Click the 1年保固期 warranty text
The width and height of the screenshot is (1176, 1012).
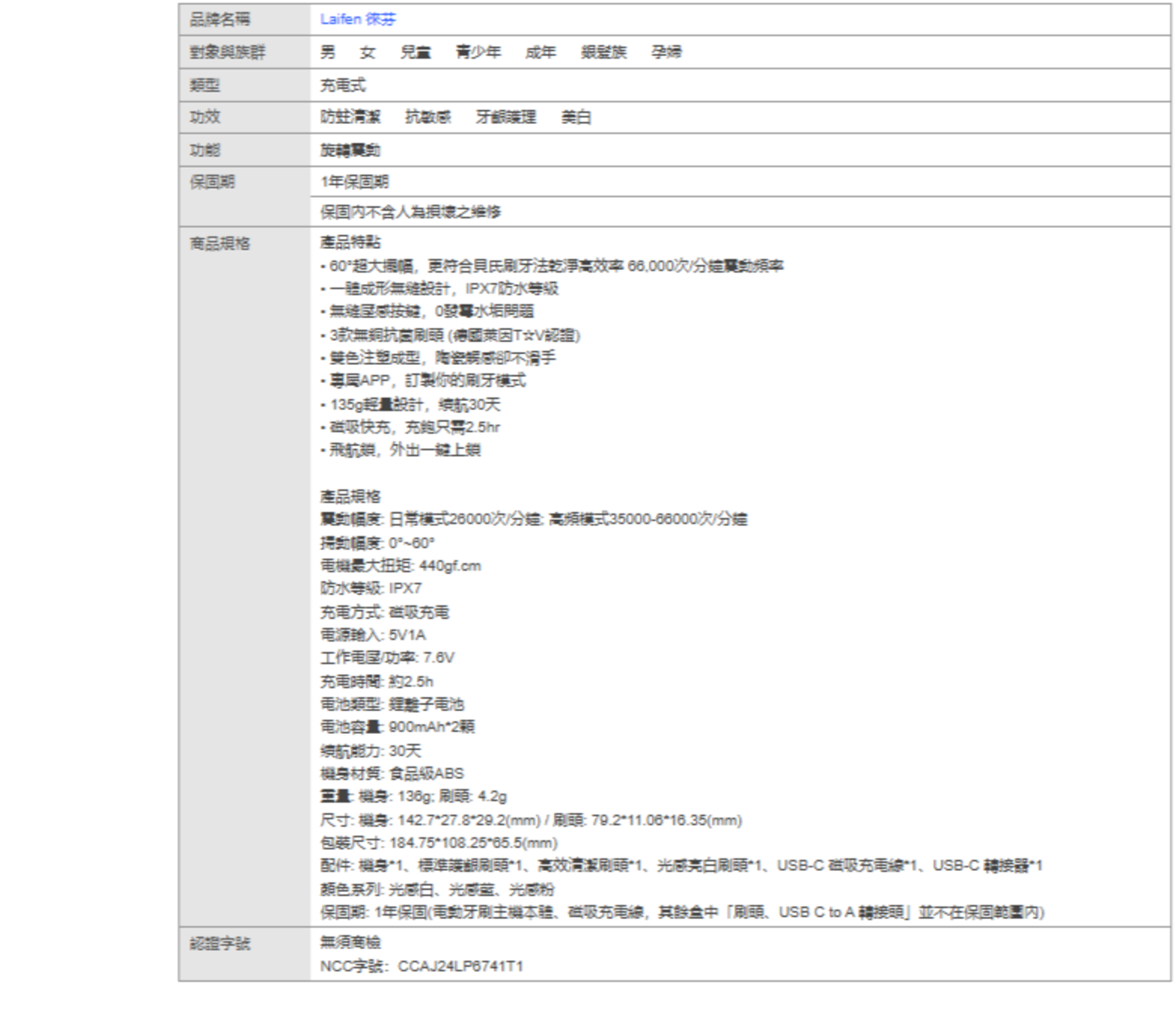[354, 182]
